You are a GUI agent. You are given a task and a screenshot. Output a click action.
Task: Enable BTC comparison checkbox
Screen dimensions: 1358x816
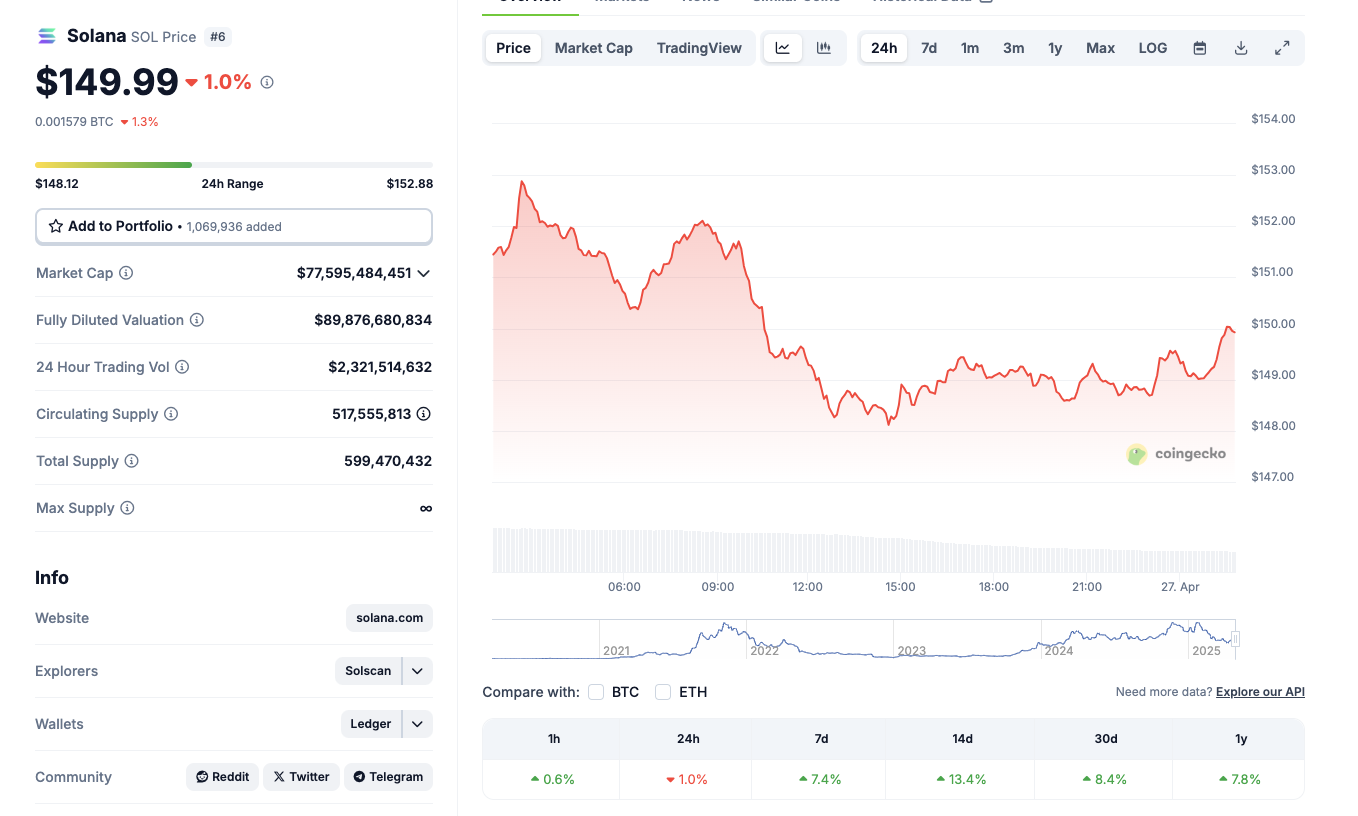point(596,692)
